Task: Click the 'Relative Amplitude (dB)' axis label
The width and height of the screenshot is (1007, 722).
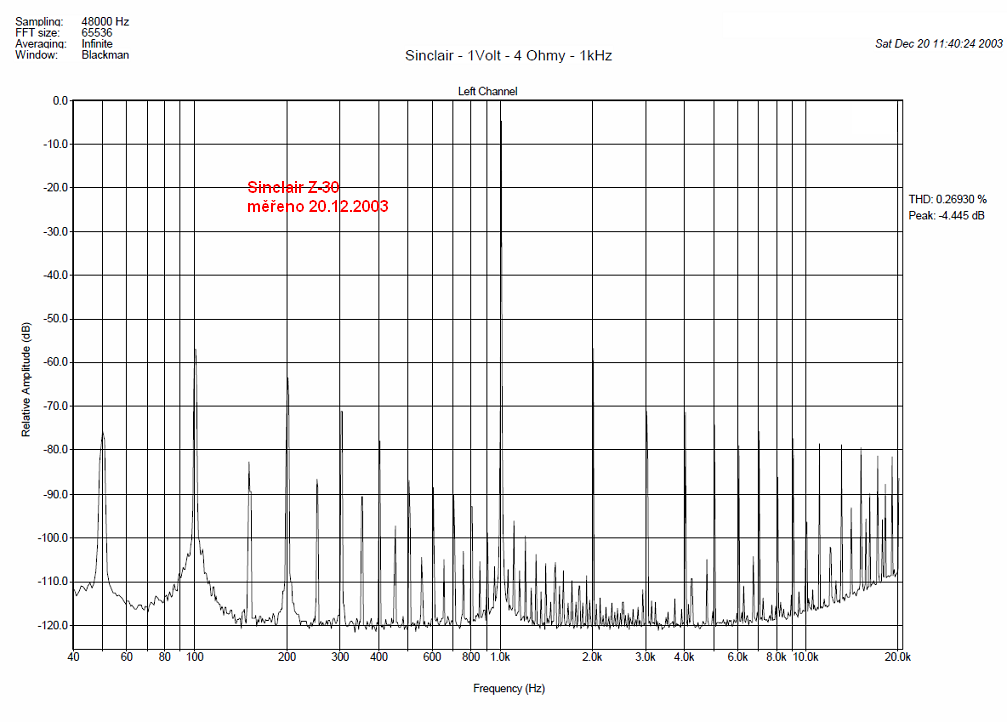Action: pos(26,380)
